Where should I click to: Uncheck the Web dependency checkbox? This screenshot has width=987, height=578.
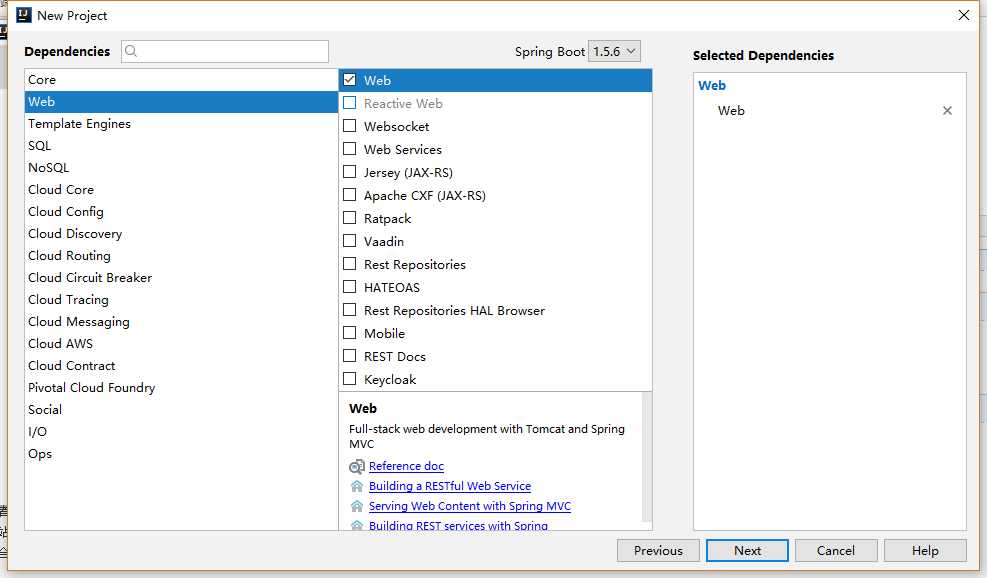349,80
